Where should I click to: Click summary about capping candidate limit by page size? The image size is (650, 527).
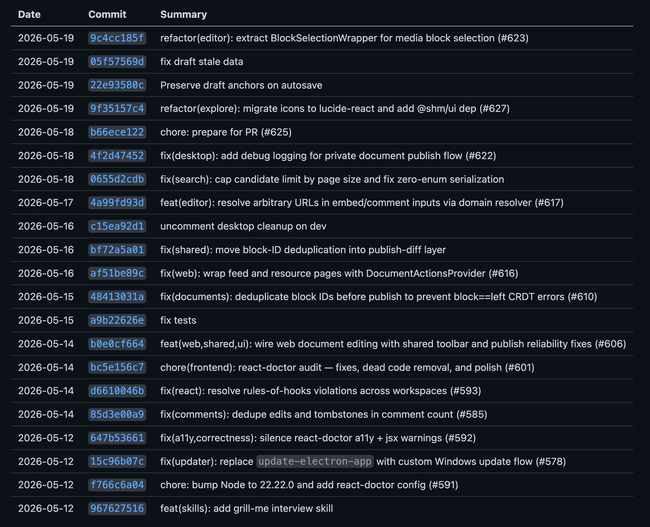[332, 179]
